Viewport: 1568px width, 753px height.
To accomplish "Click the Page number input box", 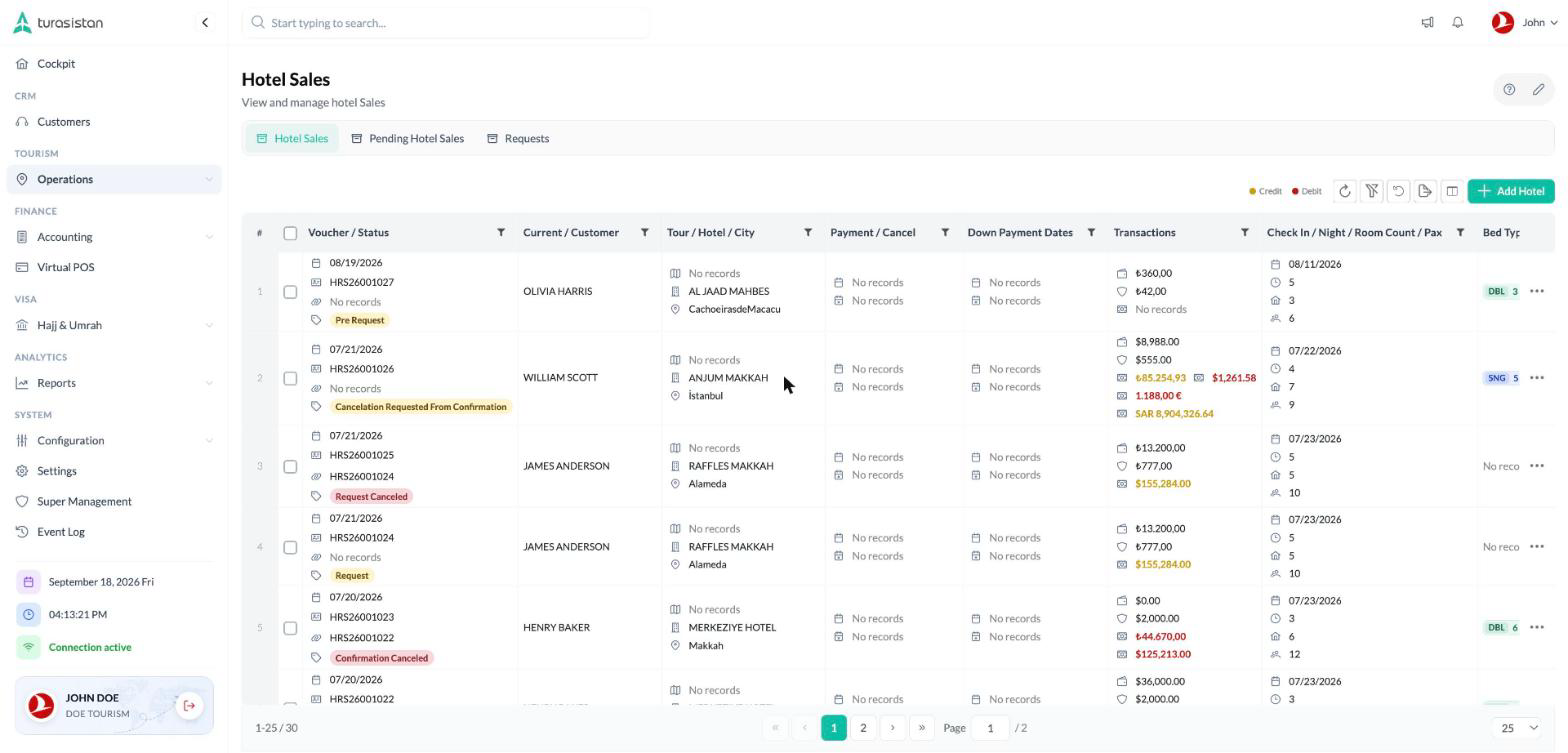I will pos(990,728).
